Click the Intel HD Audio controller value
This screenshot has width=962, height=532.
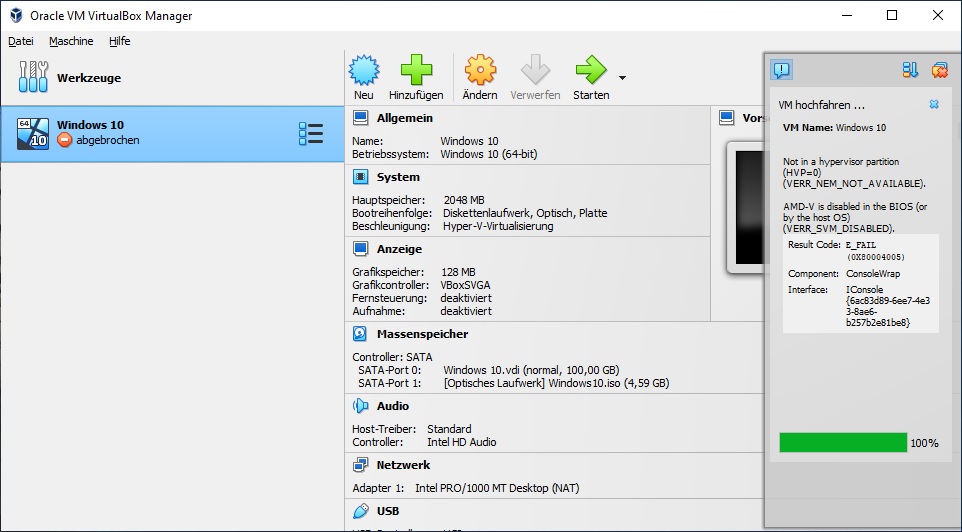tap(461, 442)
